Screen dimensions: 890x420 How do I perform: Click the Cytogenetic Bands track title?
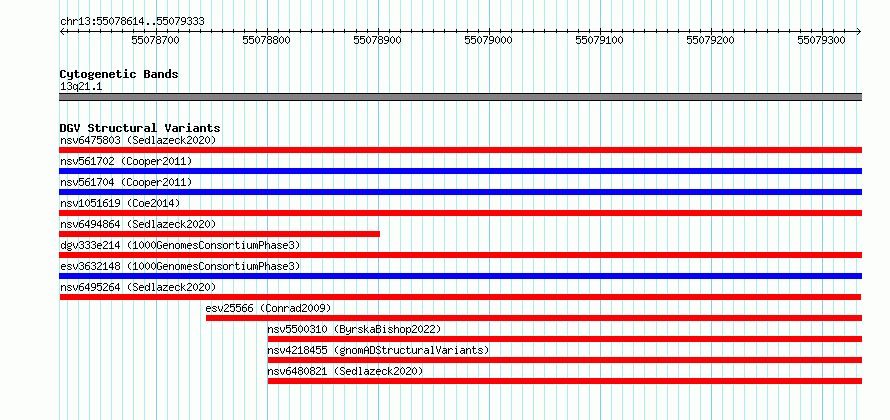[119, 74]
